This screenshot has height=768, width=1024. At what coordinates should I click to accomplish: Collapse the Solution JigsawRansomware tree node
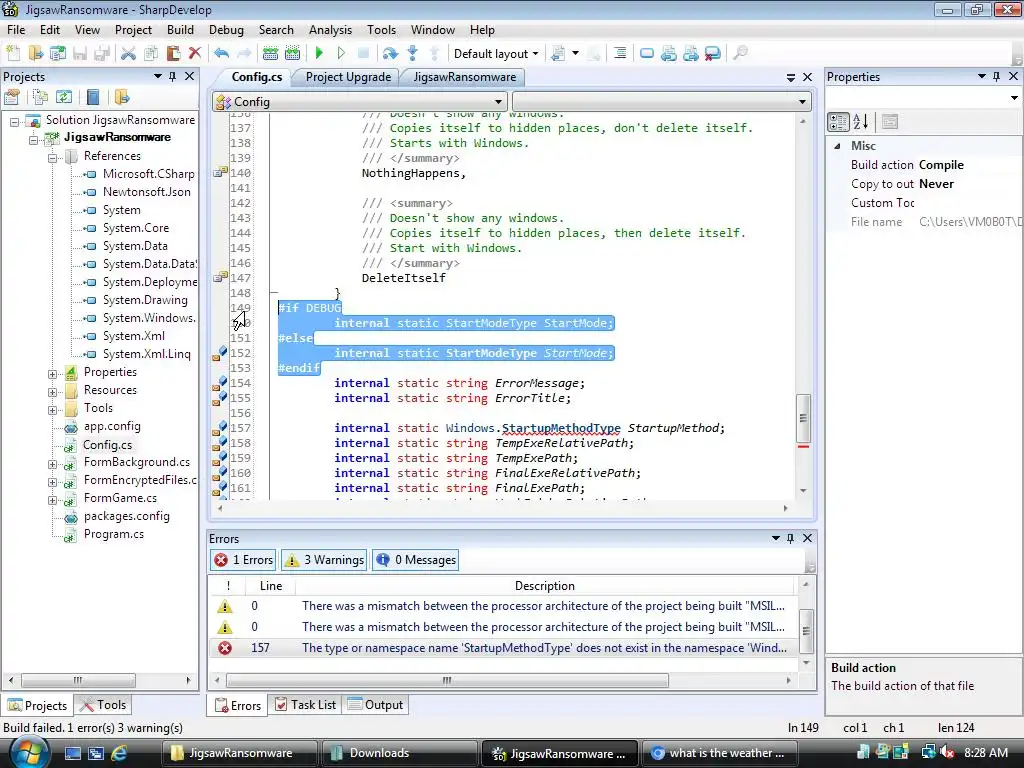pos(14,121)
